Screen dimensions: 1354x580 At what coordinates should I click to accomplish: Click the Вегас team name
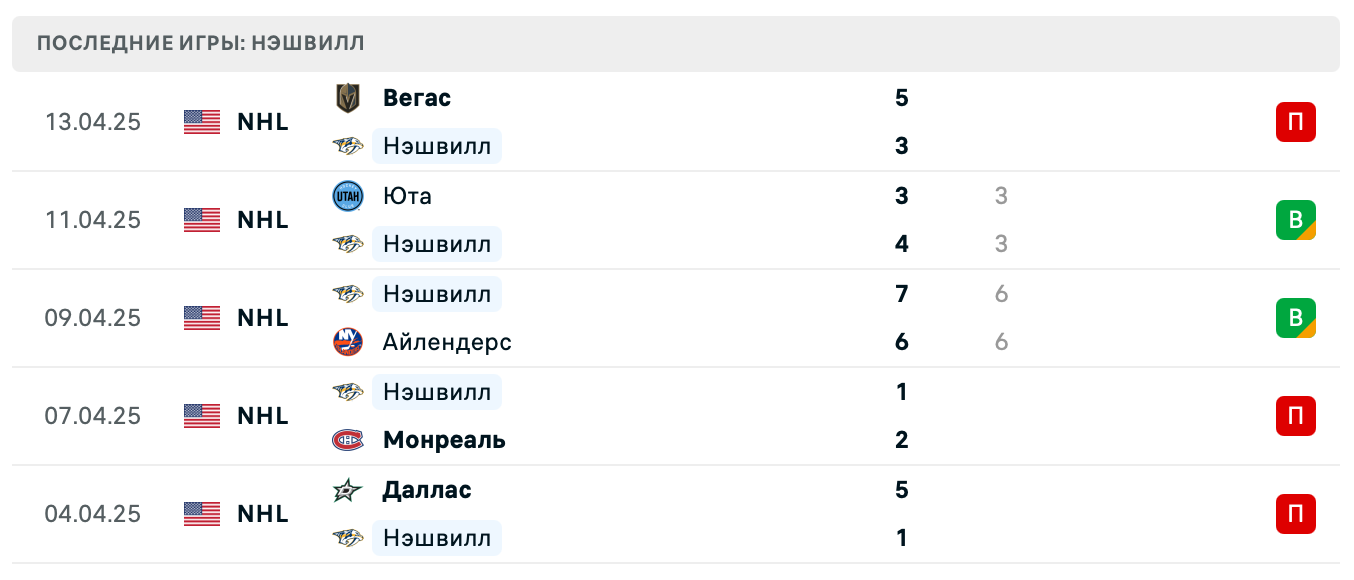point(416,98)
